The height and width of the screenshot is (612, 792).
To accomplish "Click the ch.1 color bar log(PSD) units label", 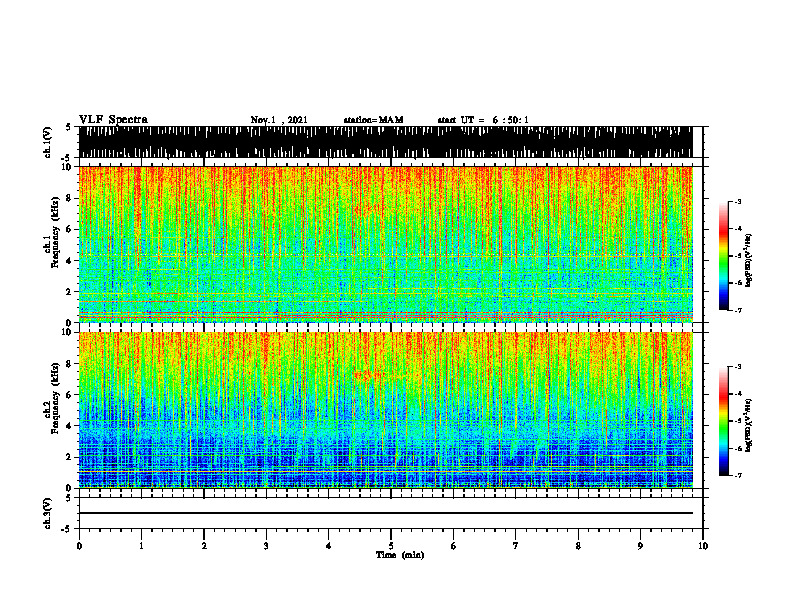I will click(x=749, y=261).
